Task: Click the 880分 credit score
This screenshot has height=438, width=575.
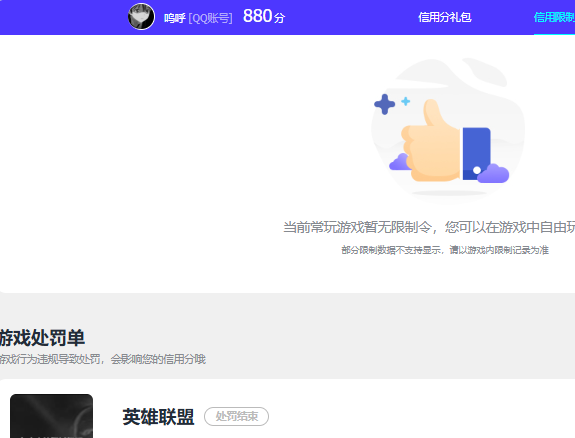Action: tap(264, 17)
